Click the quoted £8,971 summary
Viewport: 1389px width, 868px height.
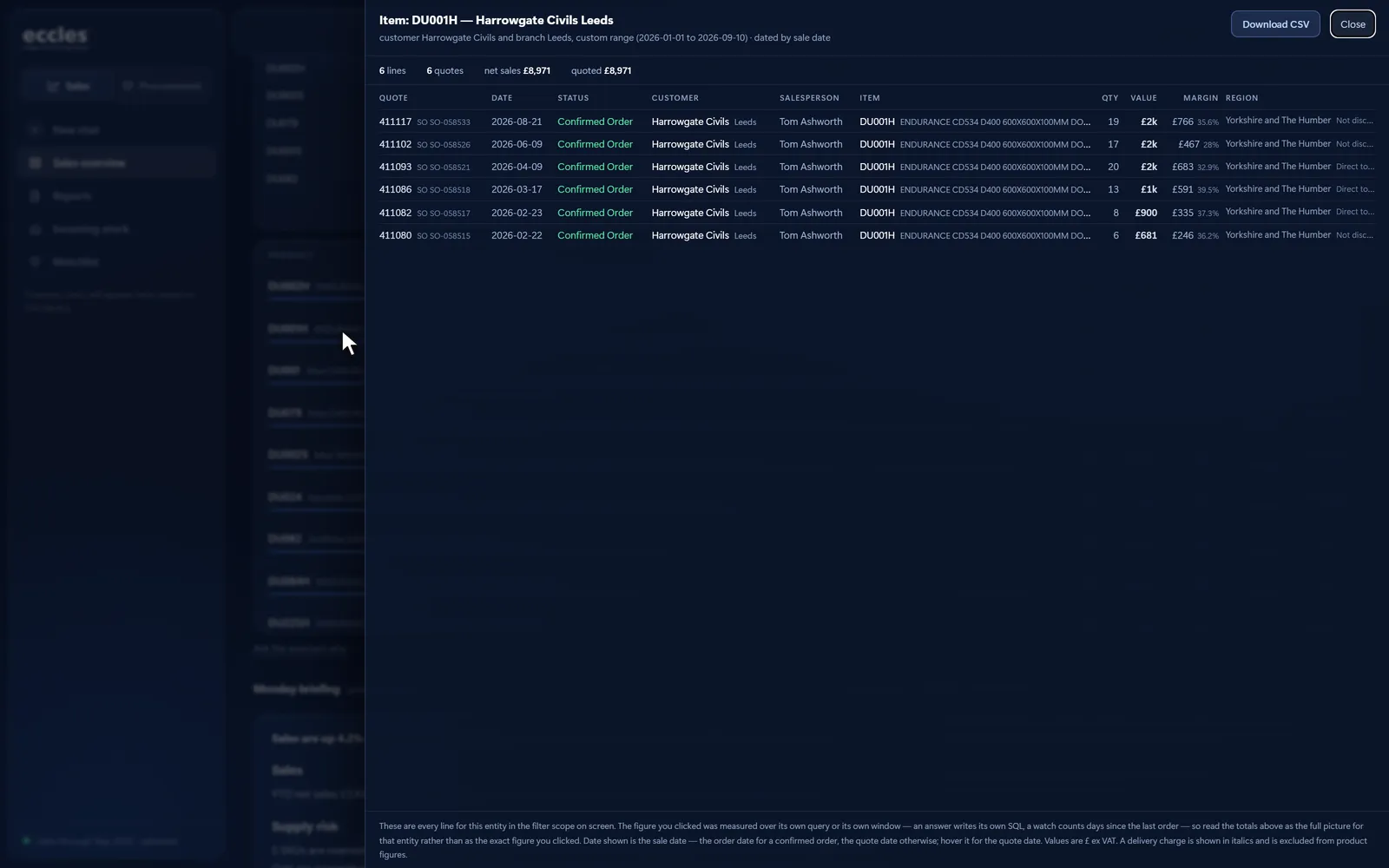[601, 70]
